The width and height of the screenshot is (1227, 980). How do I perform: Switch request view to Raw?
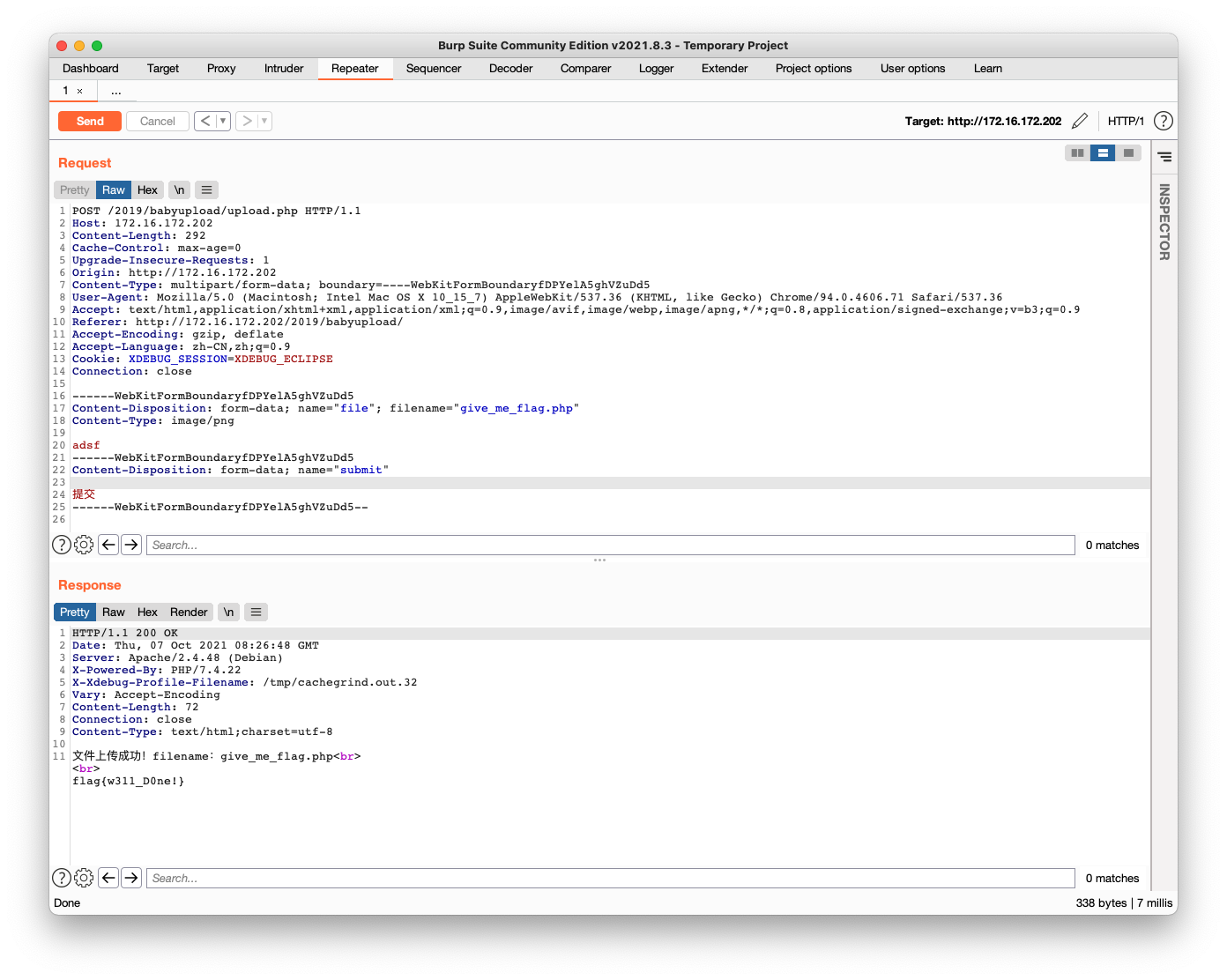[114, 189]
